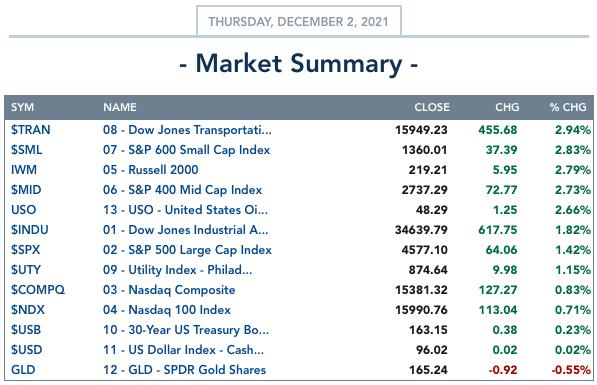Open Dow Jones Industrial Average name link
The width and height of the screenshot is (597, 385).
pyautogui.click(x=185, y=230)
